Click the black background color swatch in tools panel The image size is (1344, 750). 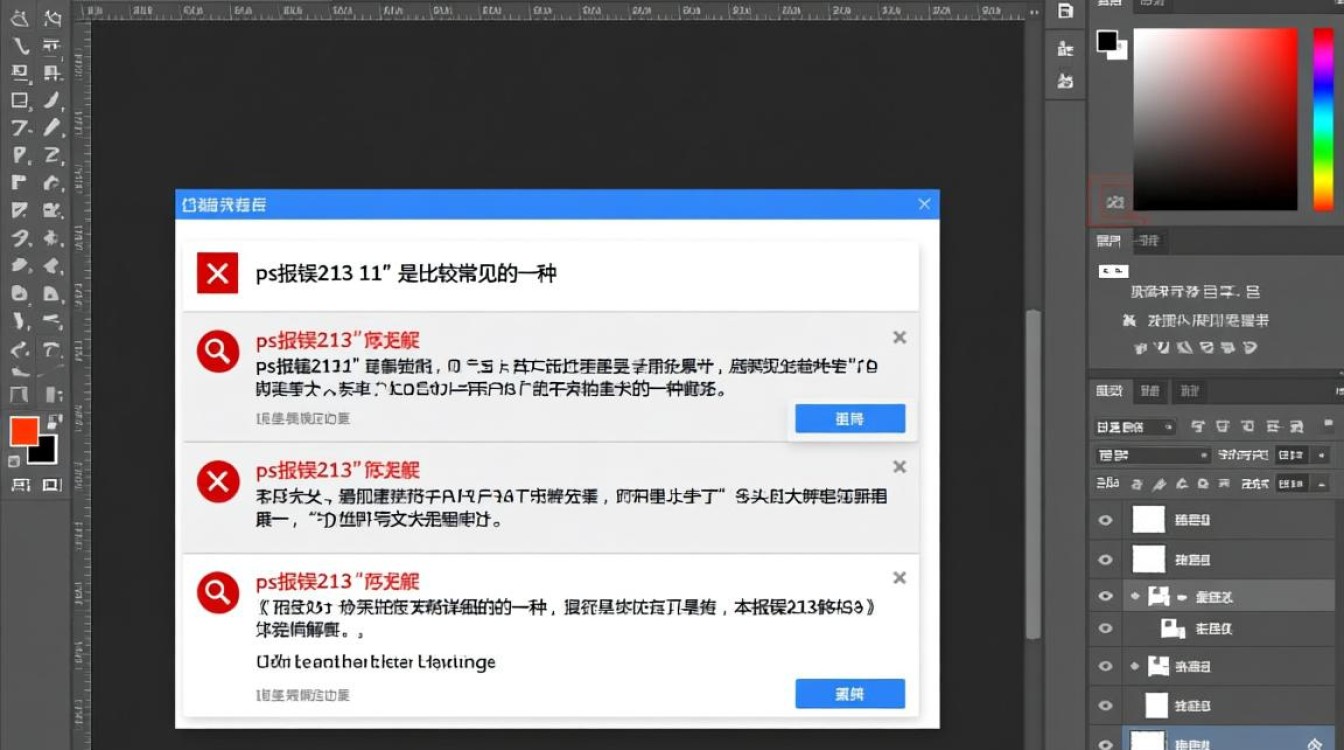[x=42, y=450]
